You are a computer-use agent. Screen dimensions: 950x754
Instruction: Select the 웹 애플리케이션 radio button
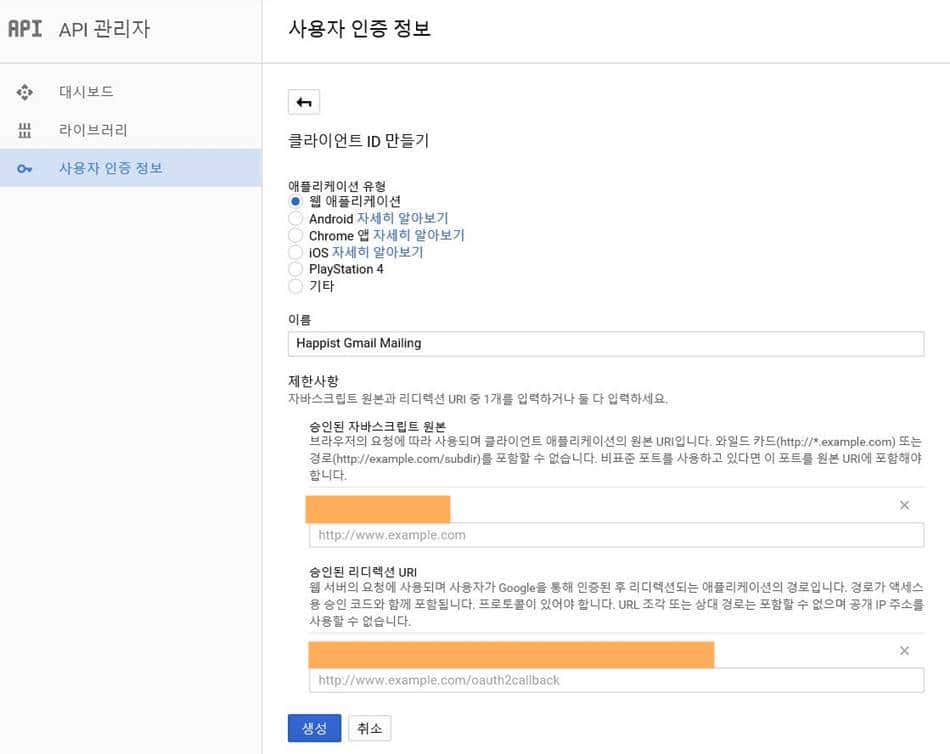pos(296,201)
